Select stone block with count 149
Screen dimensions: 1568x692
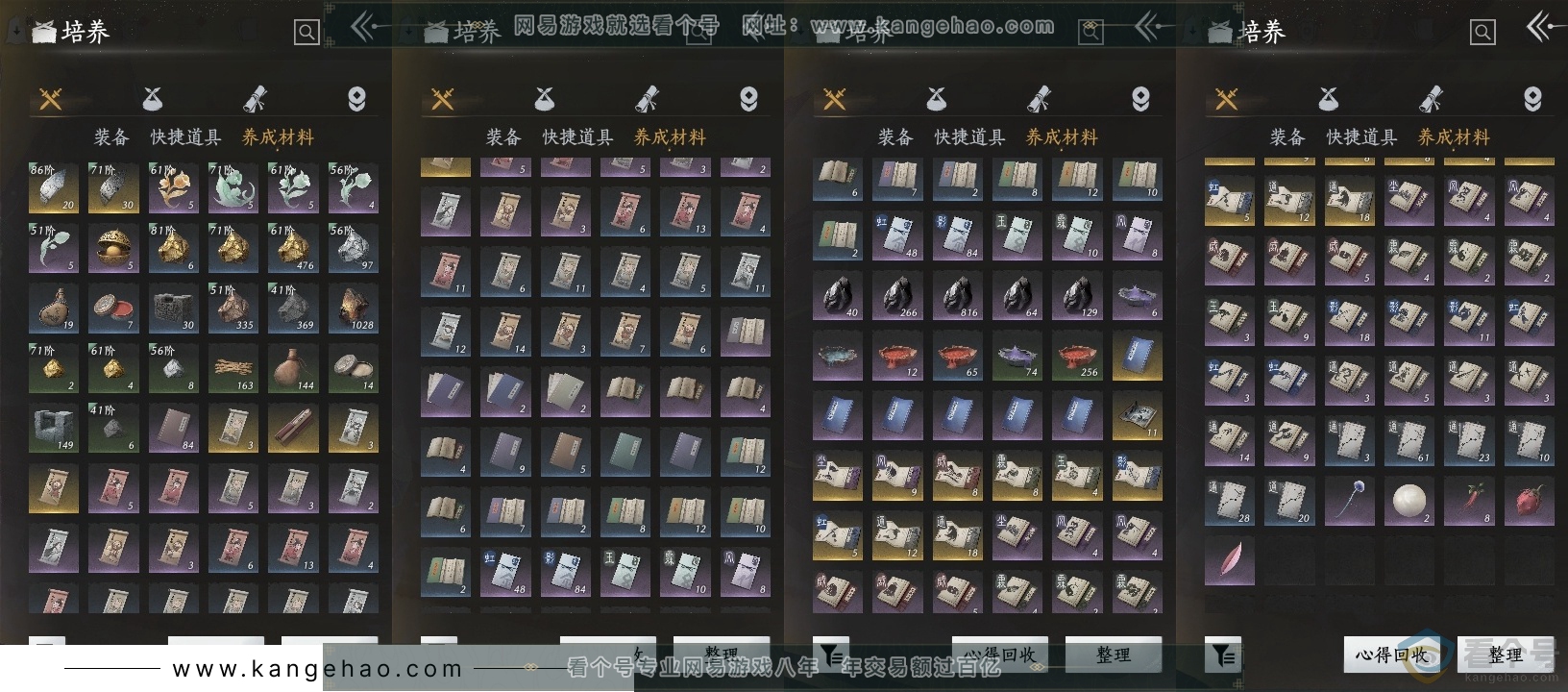pos(54,428)
